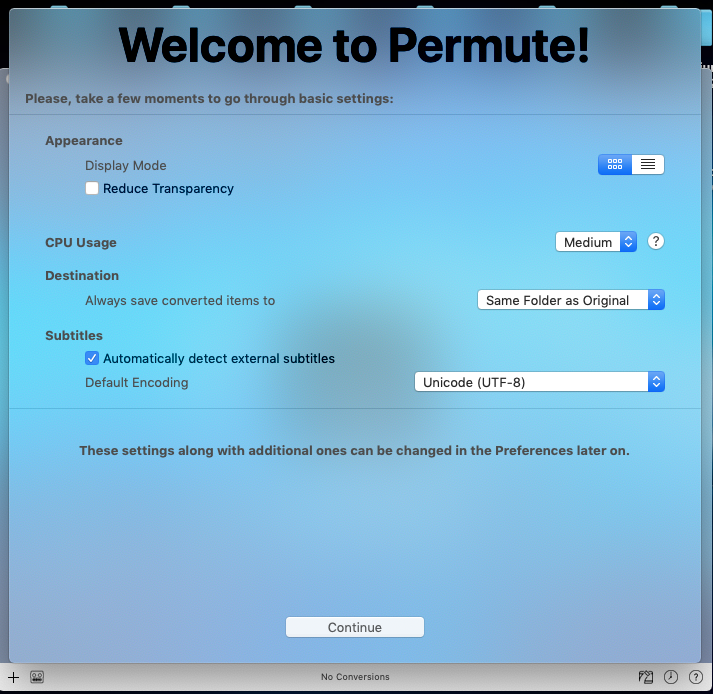Viewport: 713px width, 694px height.
Task: Click the robot presets icon in bottom bar
Action: [x=37, y=677]
